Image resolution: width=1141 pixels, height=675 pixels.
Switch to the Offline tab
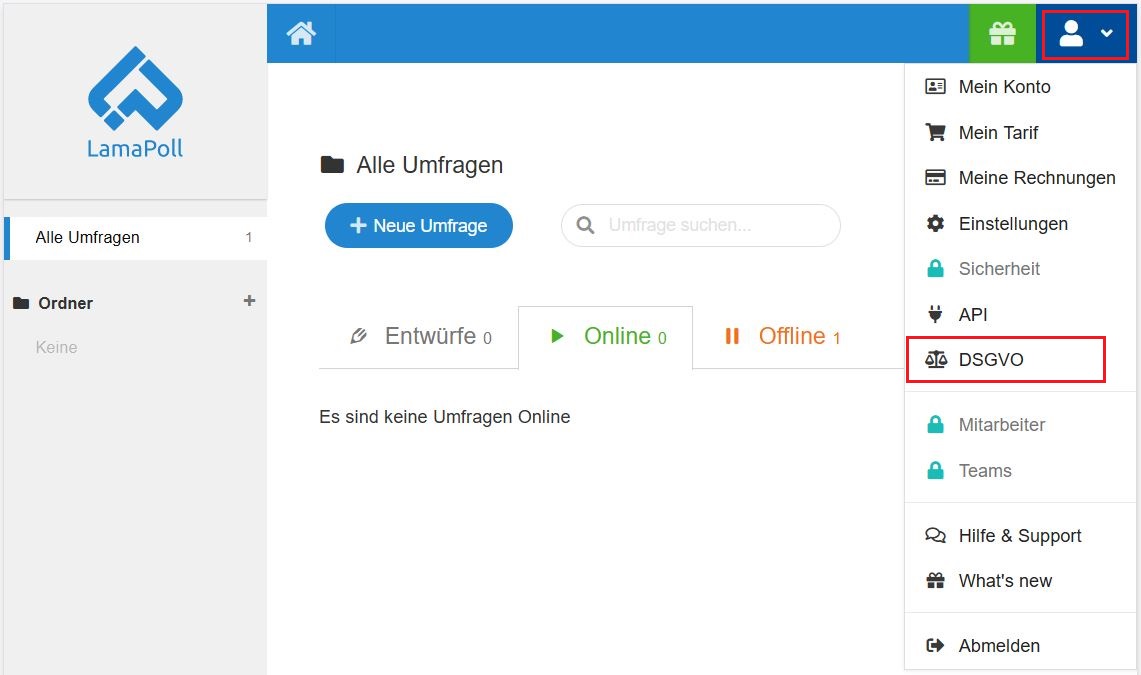click(782, 337)
